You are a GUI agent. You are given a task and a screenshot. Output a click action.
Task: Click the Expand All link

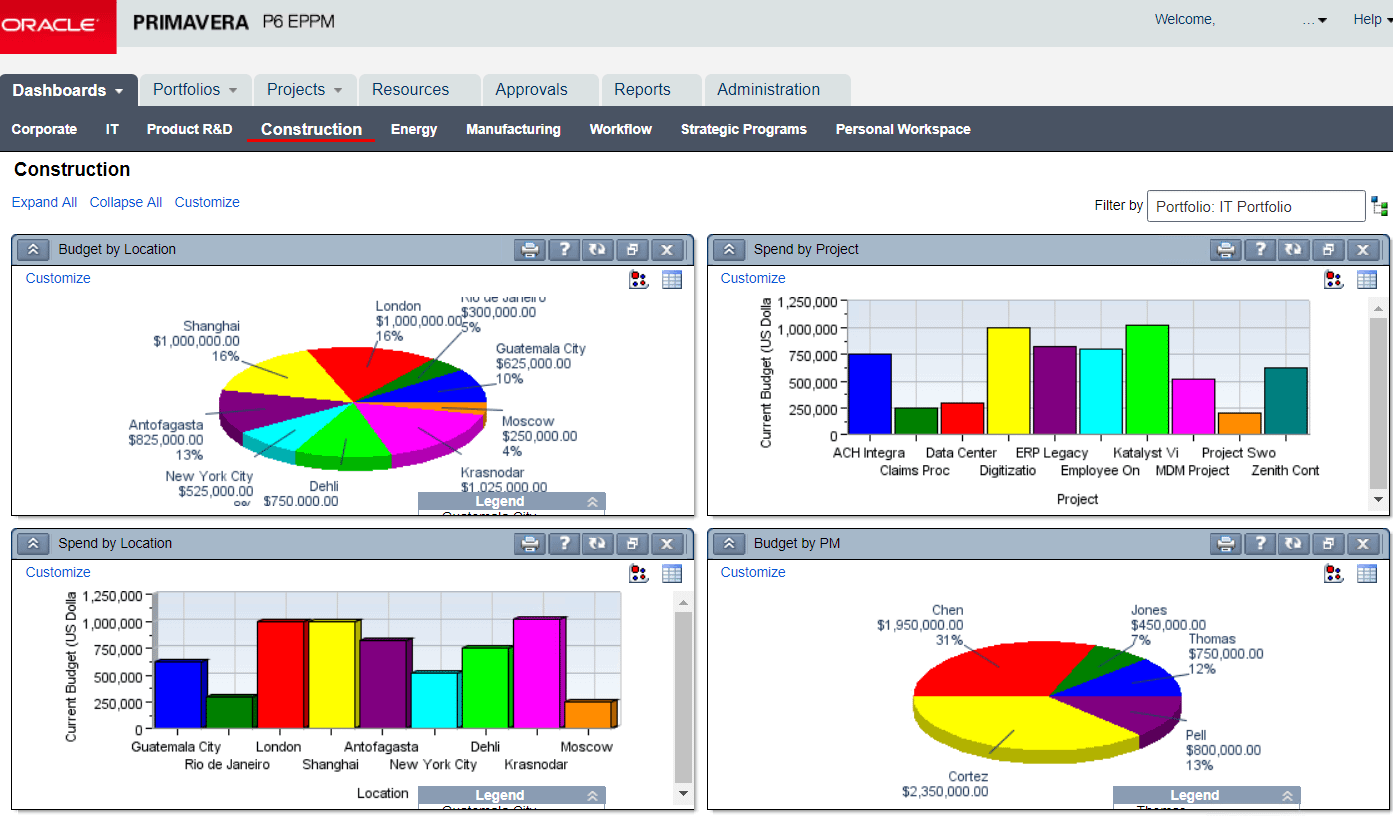(44, 202)
